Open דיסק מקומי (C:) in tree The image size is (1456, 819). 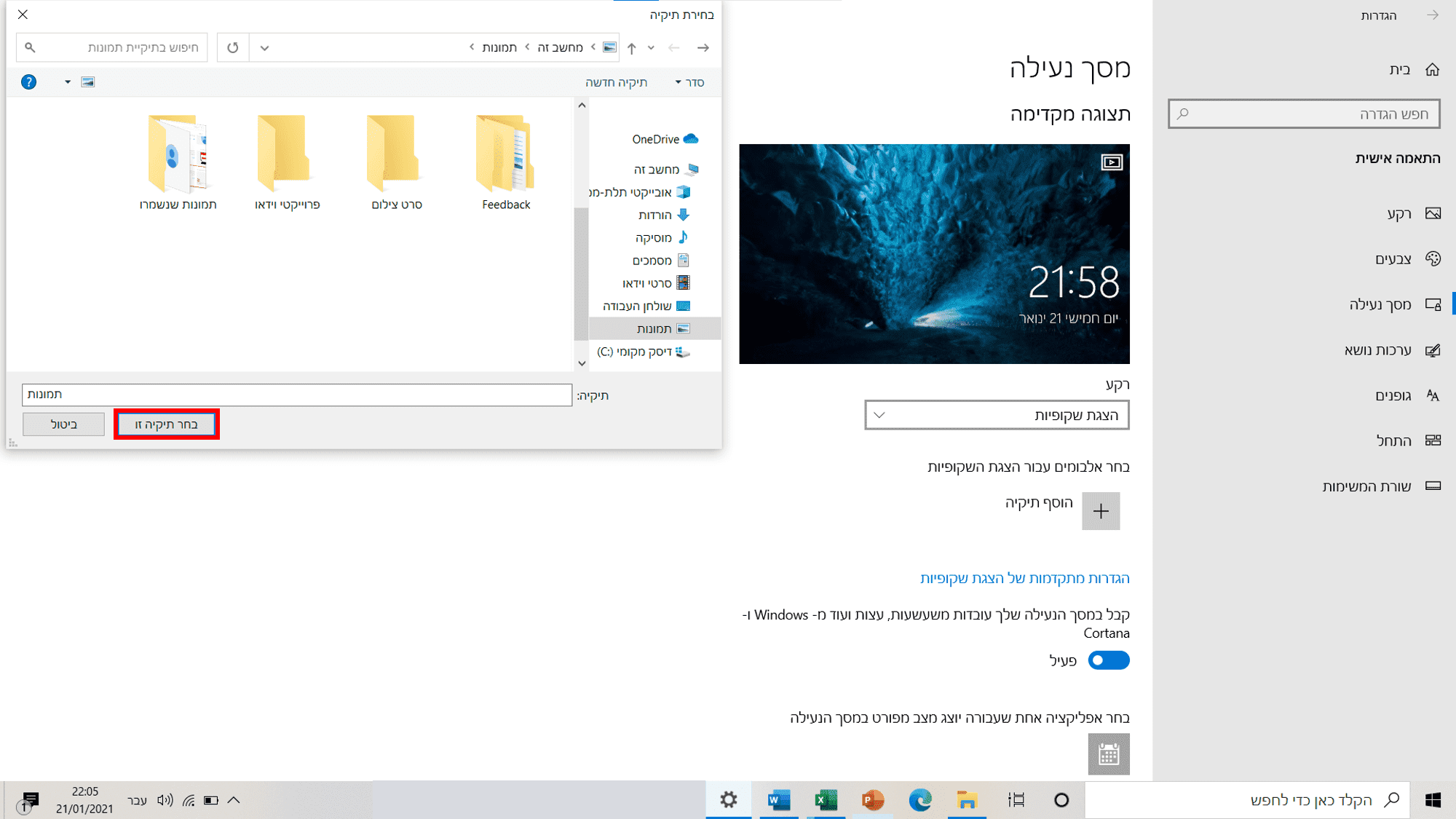tap(644, 352)
